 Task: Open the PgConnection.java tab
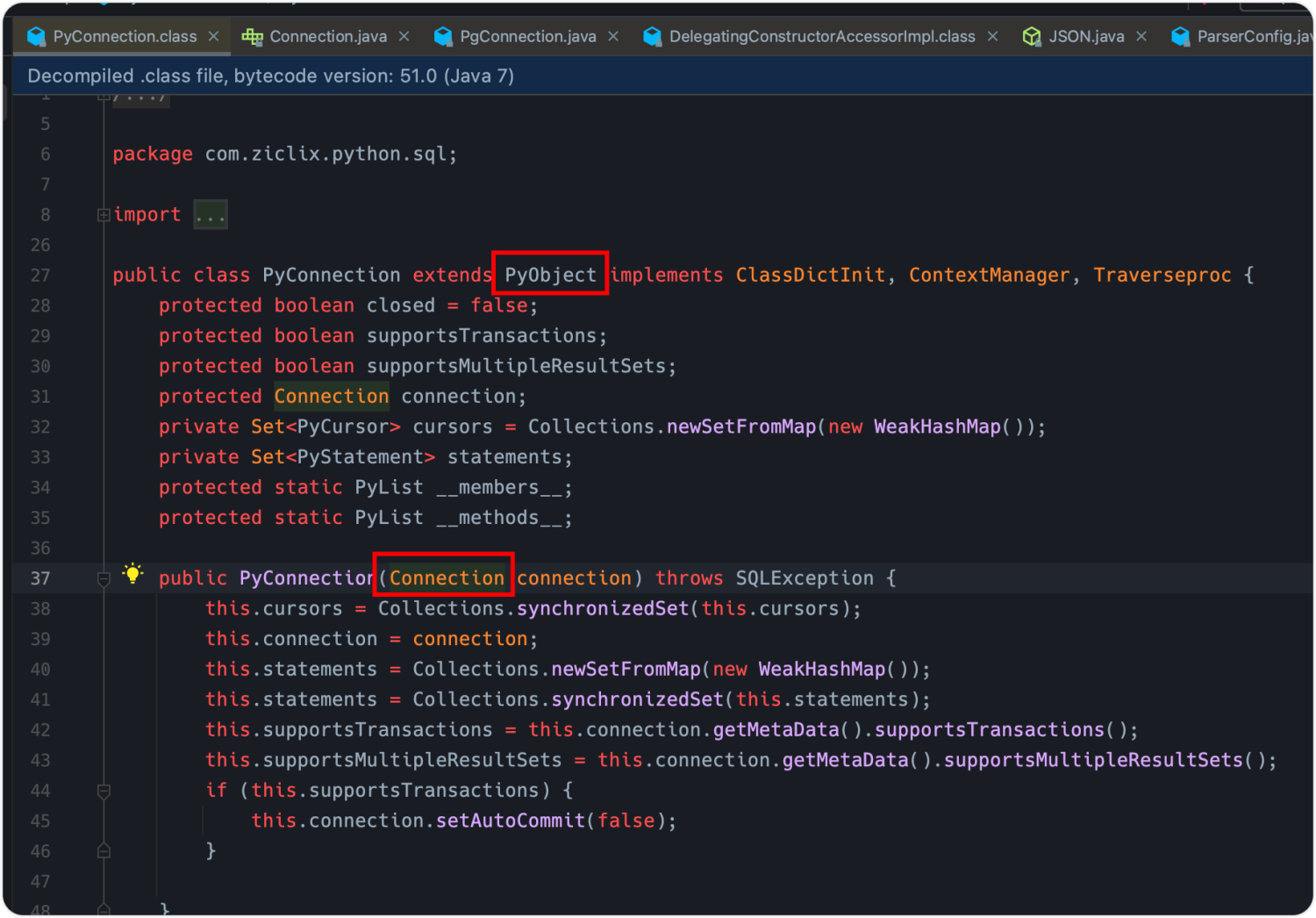pyautogui.click(x=527, y=36)
